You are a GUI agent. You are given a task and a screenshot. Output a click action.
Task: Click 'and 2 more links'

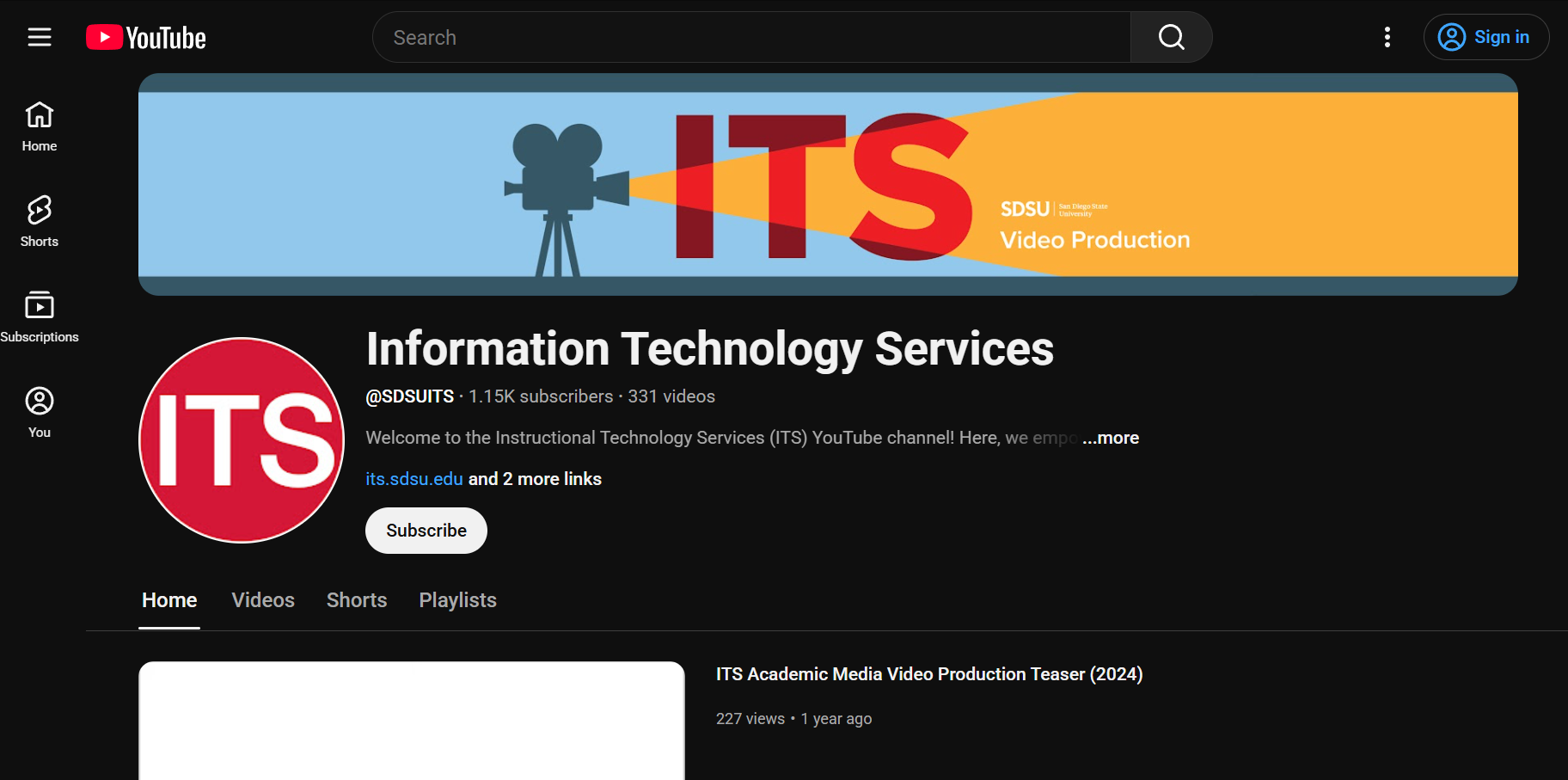click(x=535, y=479)
